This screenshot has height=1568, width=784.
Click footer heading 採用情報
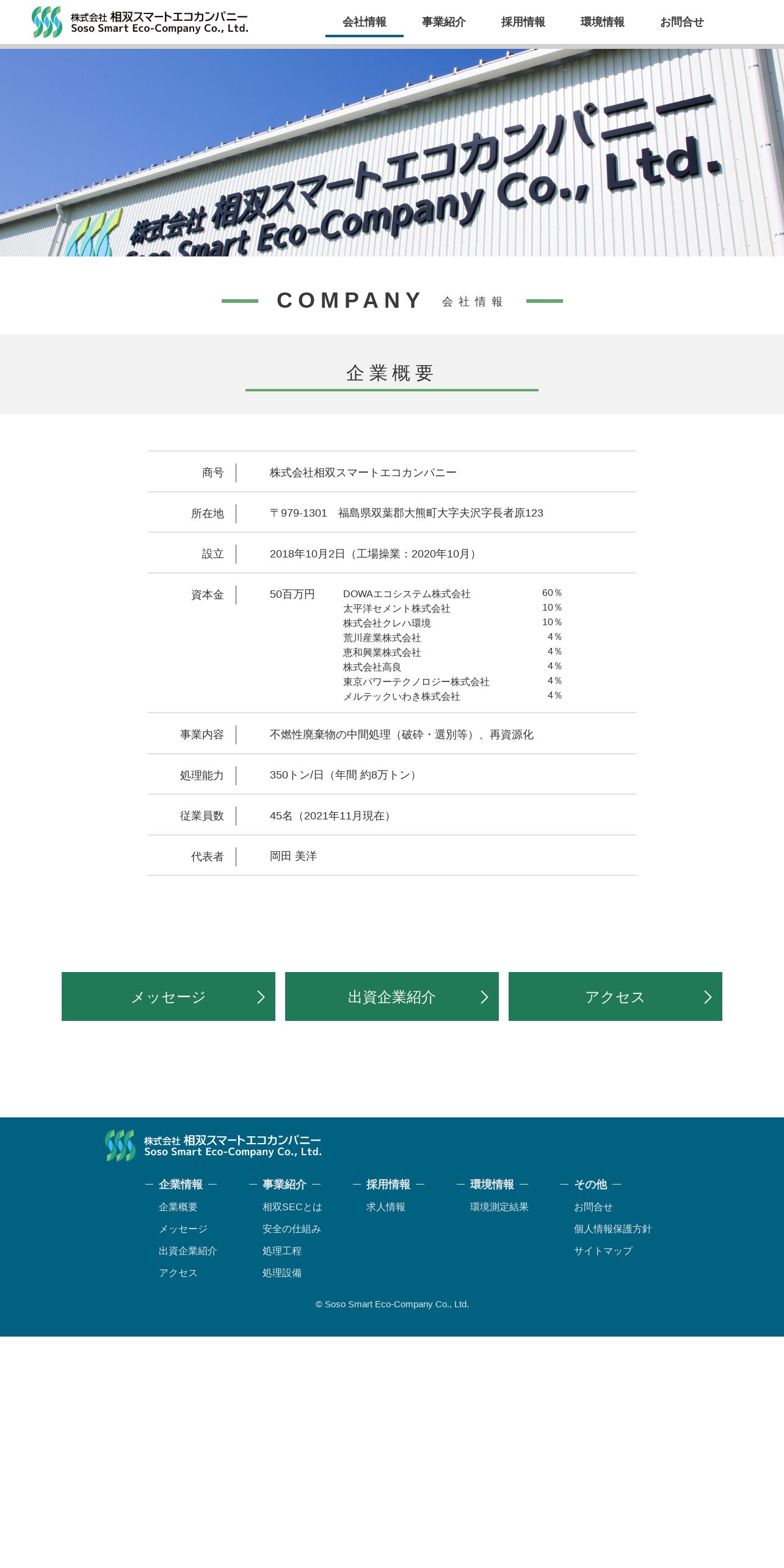(x=388, y=1185)
